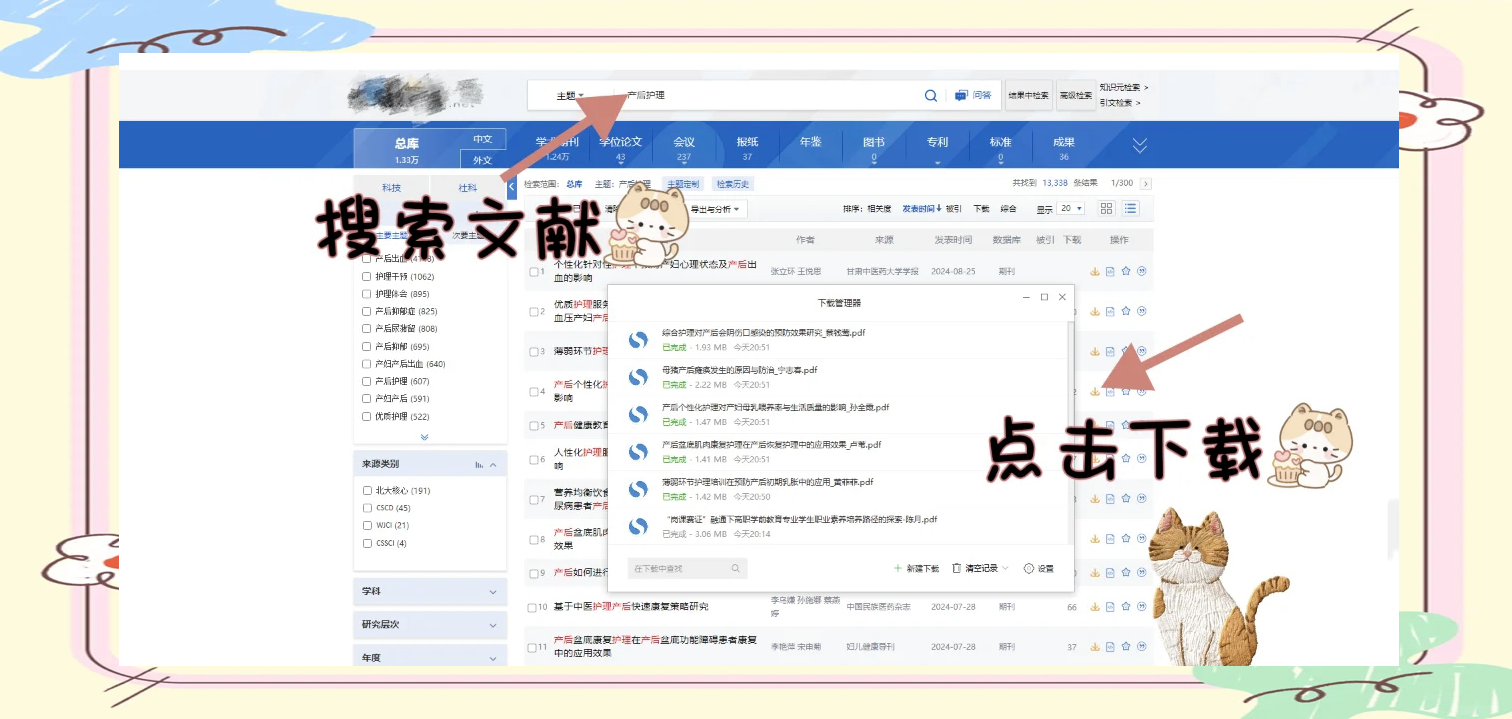This screenshot has height=719, width=1512.
Task: Click 检索历史 button
Action: coord(732,184)
